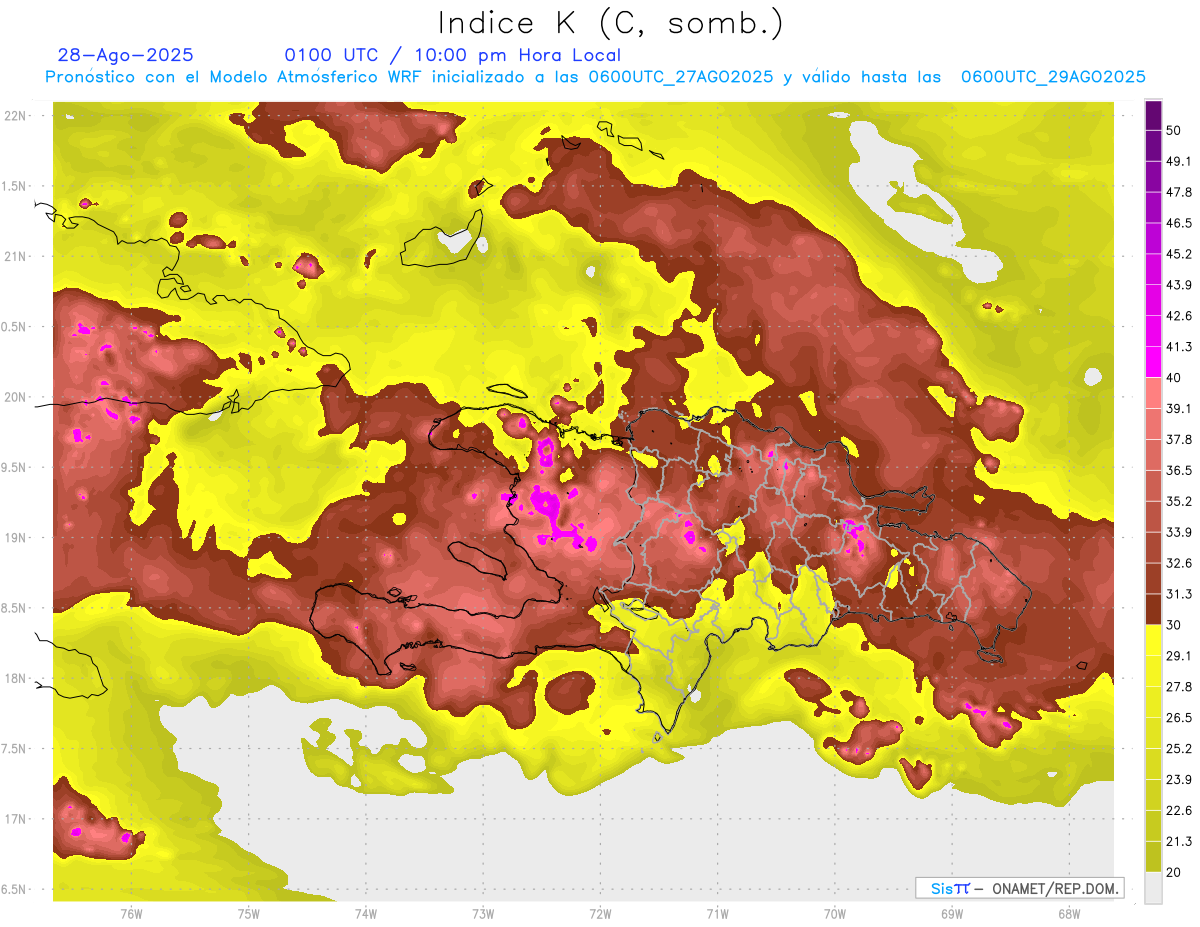Viewport: 1200px width, 927px height.
Task: Click the "46.5" value on the color scale
Action: coord(1179,223)
